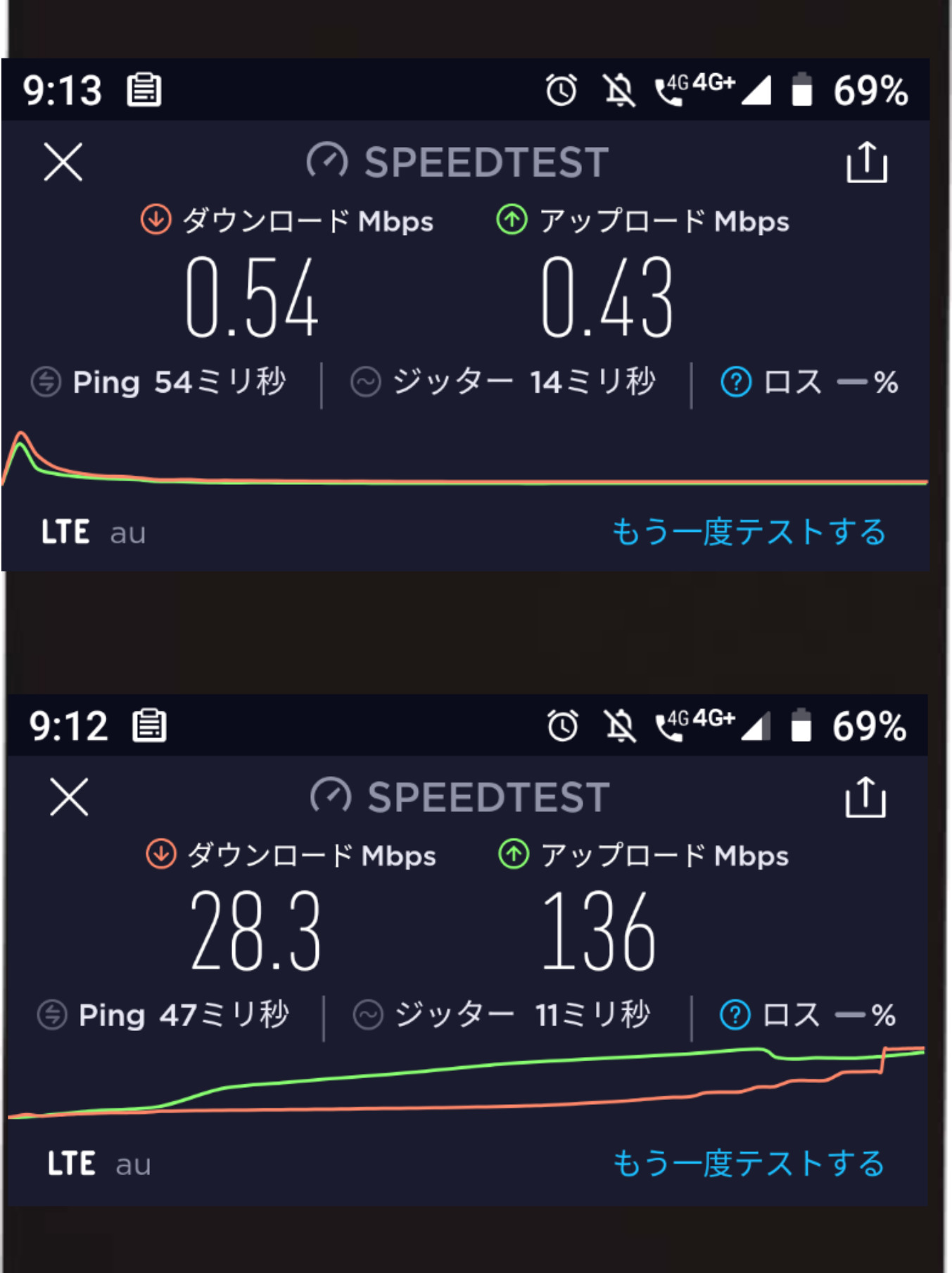Tap the orange download icon in top result

click(156, 220)
